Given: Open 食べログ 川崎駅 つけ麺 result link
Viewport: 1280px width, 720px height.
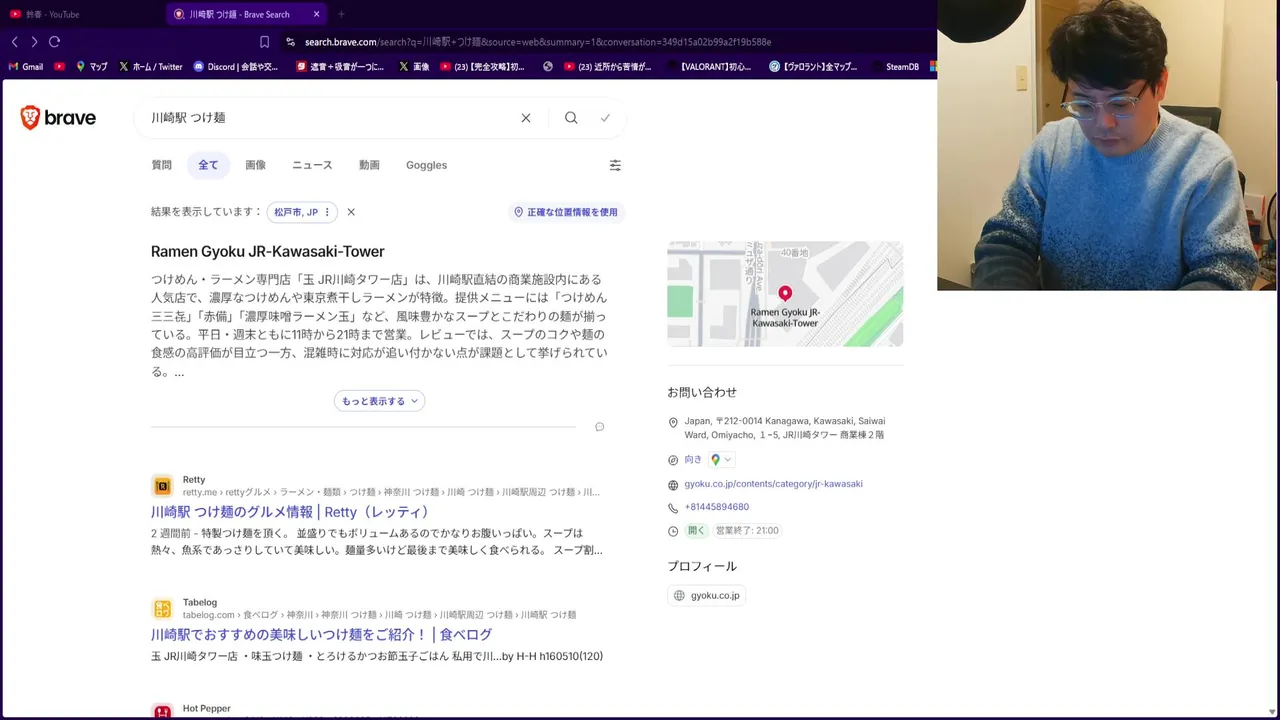Looking at the screenshot, I should (x=321, y=635).
